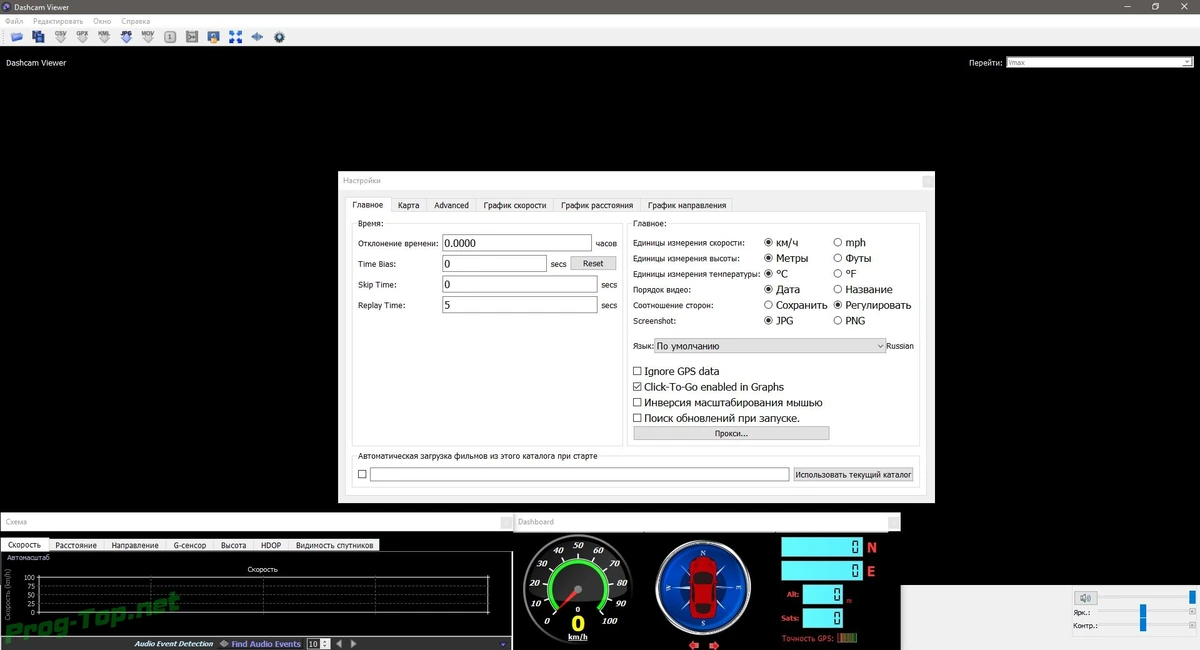Image resolution: width=1200 pixels, height=650 pixels.
Task: Select mph speed units
Action: coord(849,243)
